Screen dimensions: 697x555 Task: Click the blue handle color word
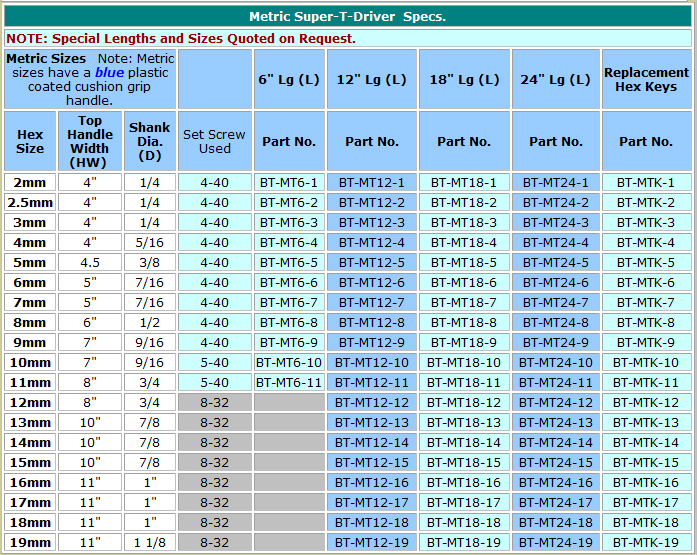(x=109, y=72)
